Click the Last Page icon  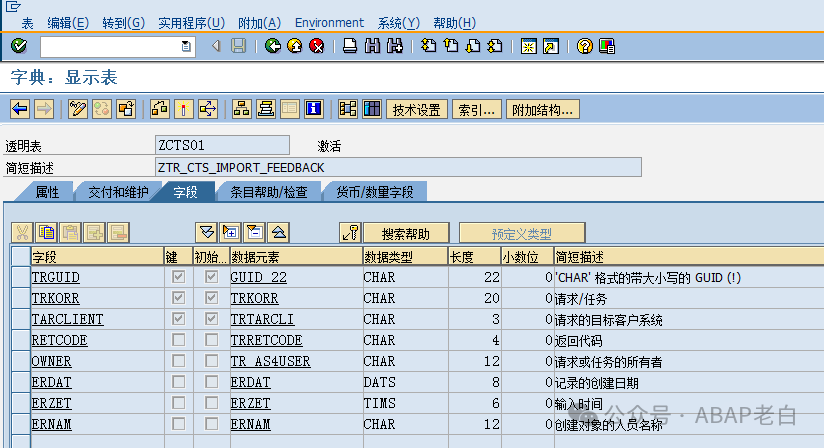tap(495, 46)
